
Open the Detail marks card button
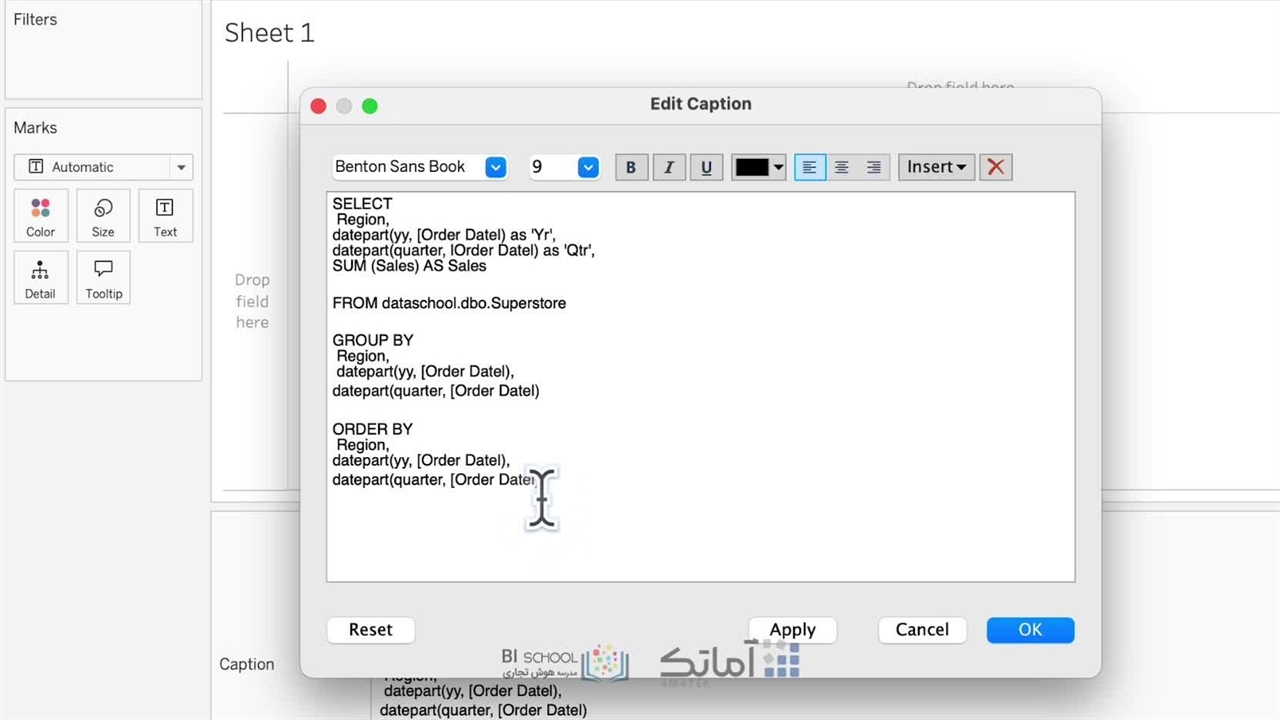click(x=40, y=278)
